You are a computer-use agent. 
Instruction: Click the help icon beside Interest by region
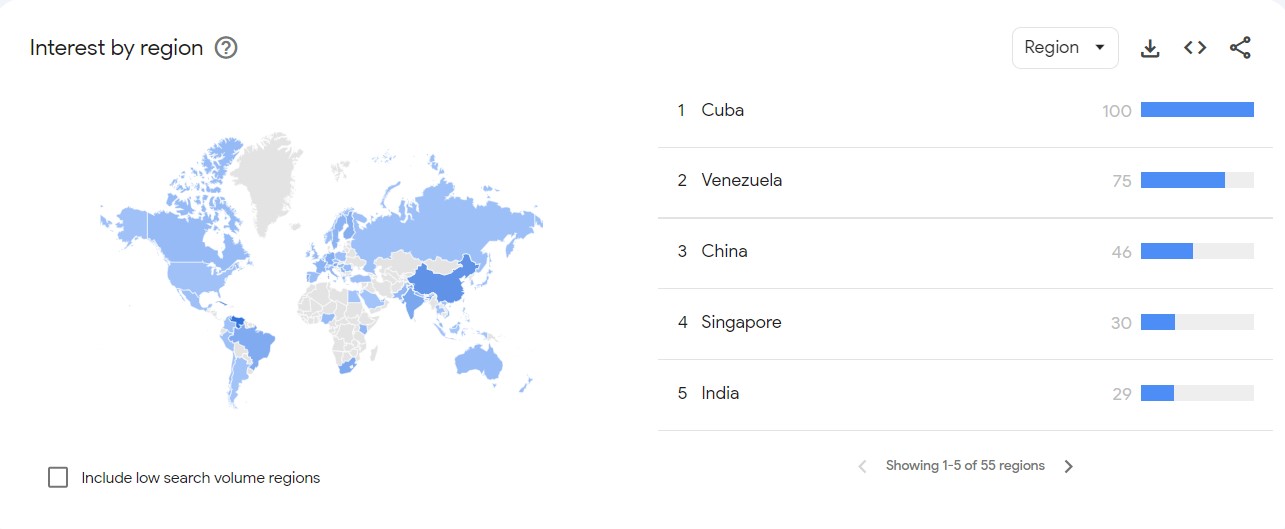226,48
